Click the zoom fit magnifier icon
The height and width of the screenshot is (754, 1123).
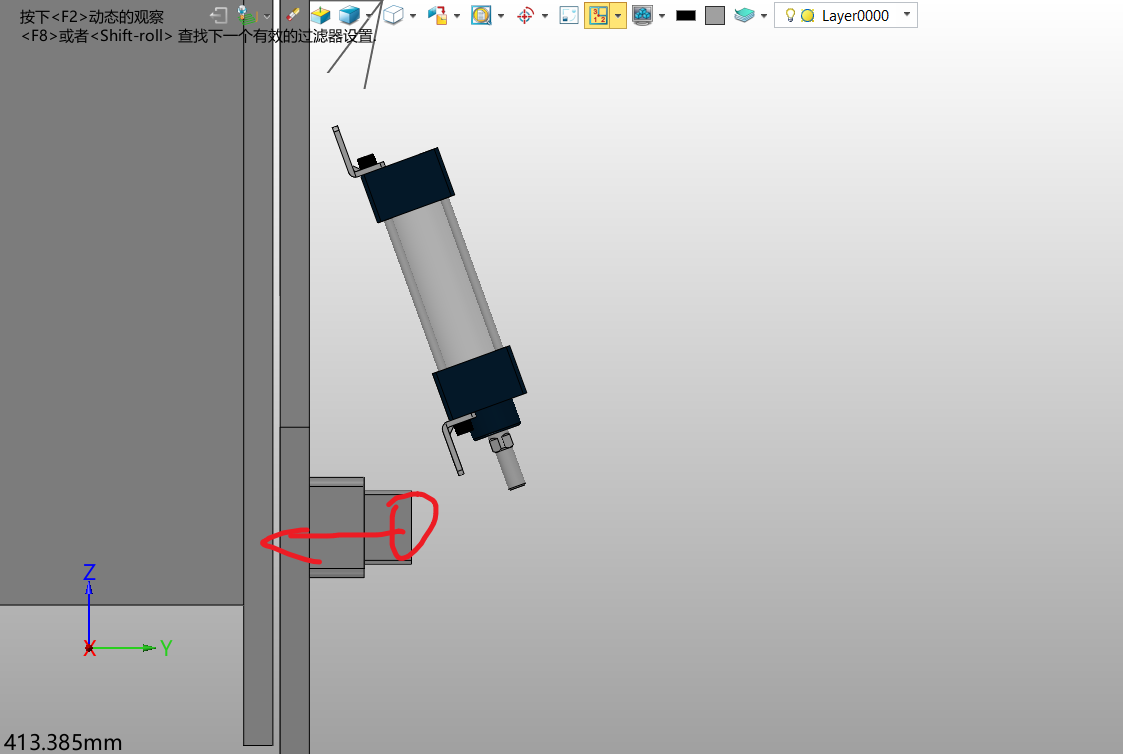pyautogui.click(x=481, y=15)
